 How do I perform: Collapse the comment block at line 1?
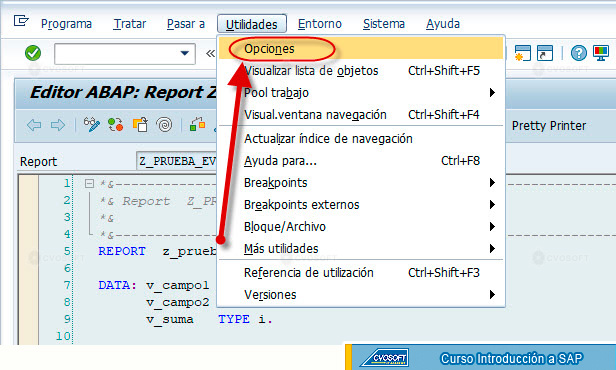(90, 183)
